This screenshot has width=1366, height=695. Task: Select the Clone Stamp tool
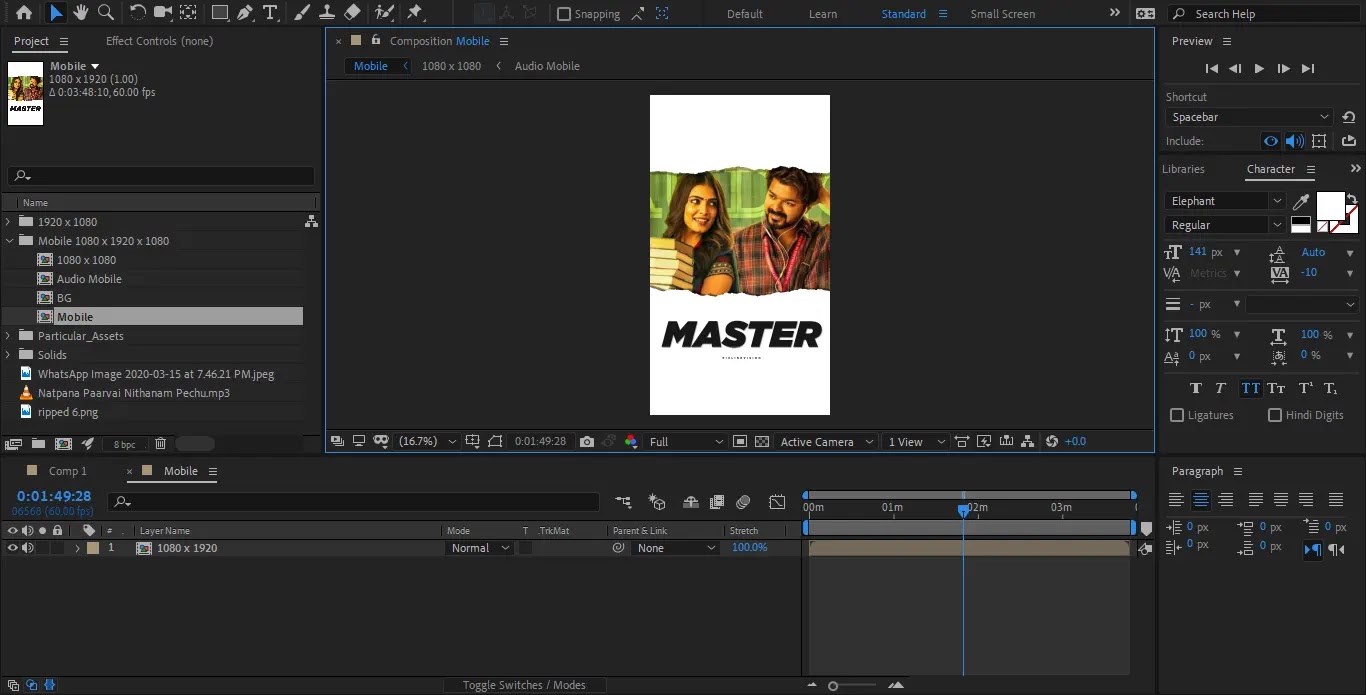326,13
